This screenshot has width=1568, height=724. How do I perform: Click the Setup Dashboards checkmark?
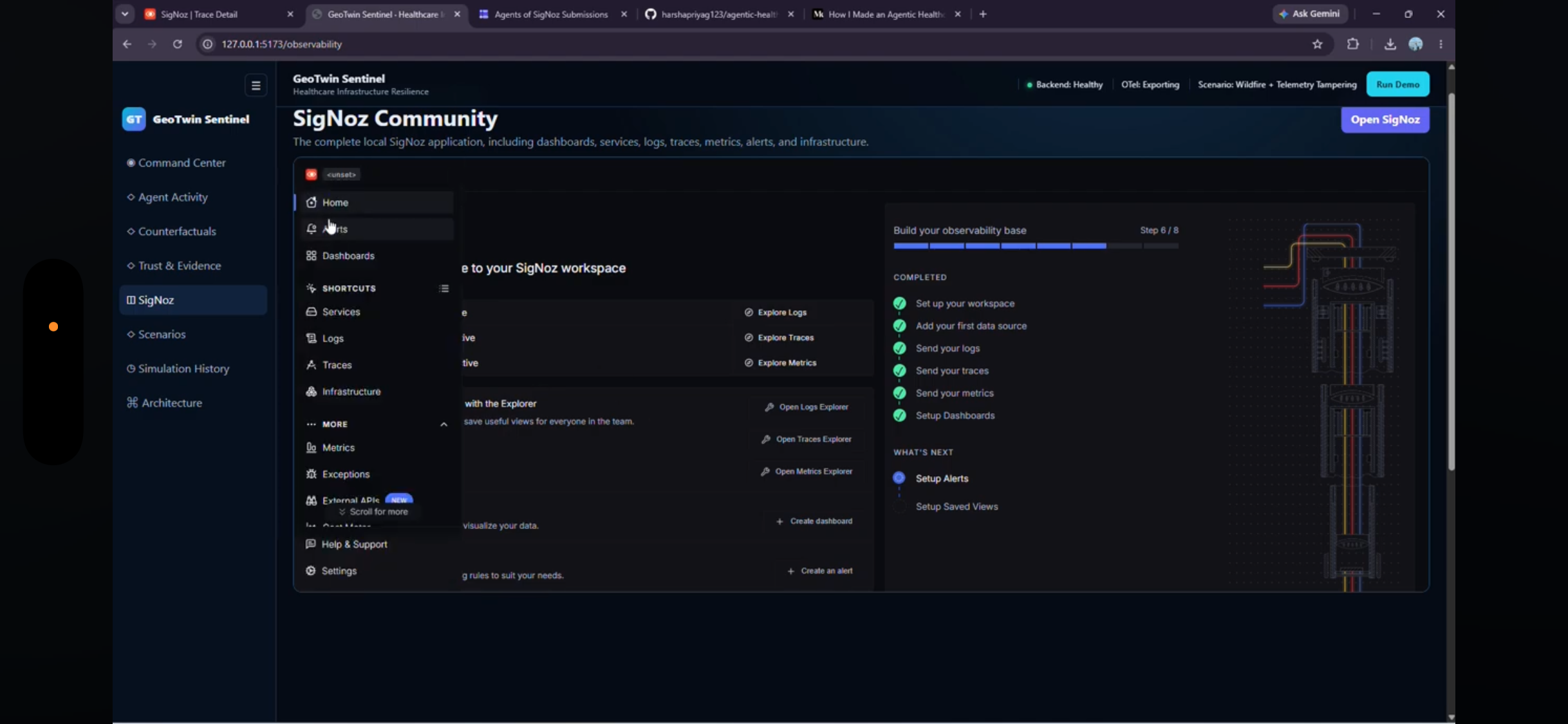click(899, 415)
